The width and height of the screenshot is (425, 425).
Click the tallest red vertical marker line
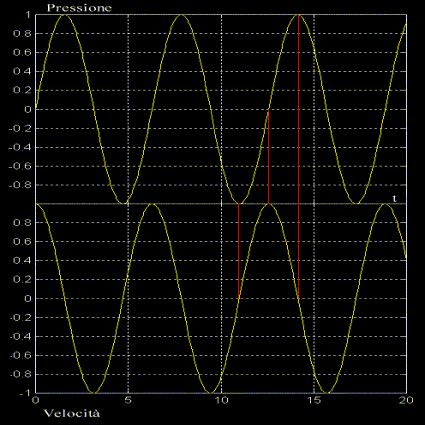click(298, 157)
